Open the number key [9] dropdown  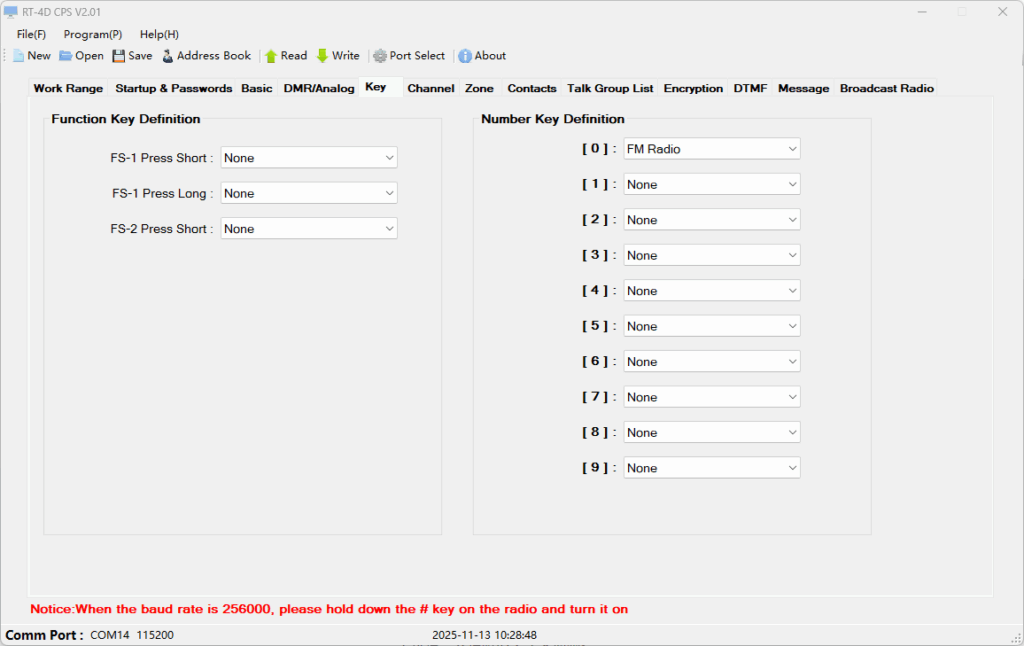712,468
